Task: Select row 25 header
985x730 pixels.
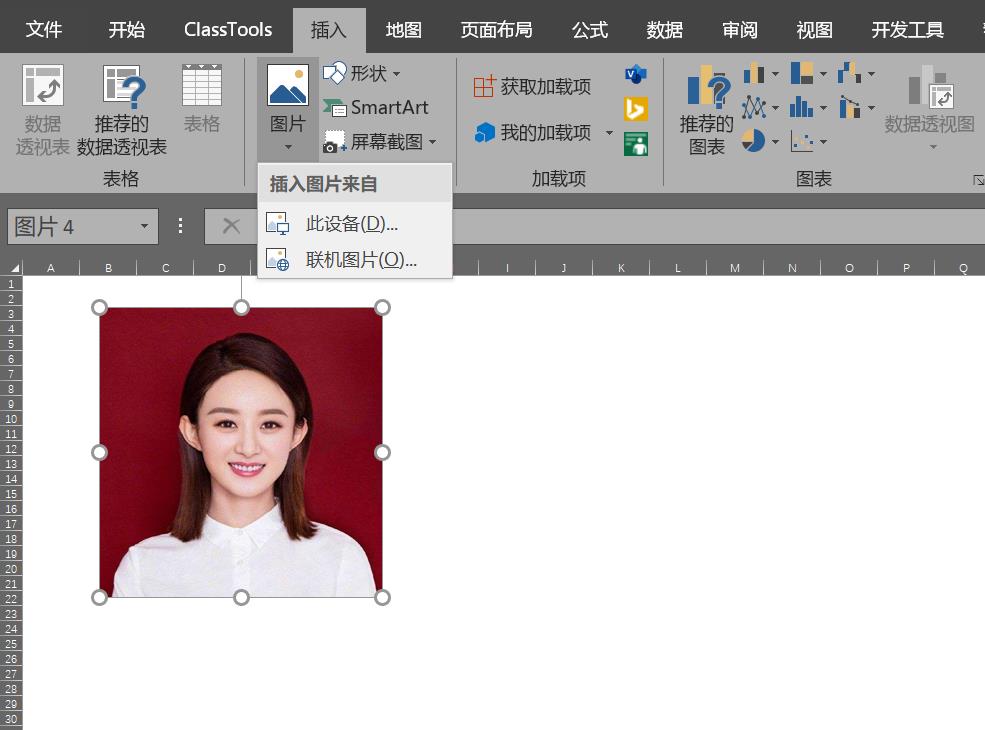Action: pyautogui.click(x=11, y=644)
